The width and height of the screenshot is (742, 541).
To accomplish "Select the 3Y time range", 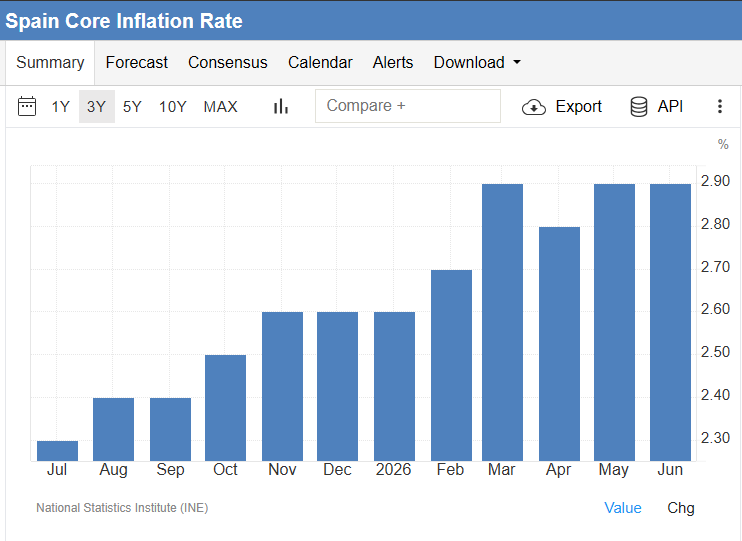I will 97,106.
